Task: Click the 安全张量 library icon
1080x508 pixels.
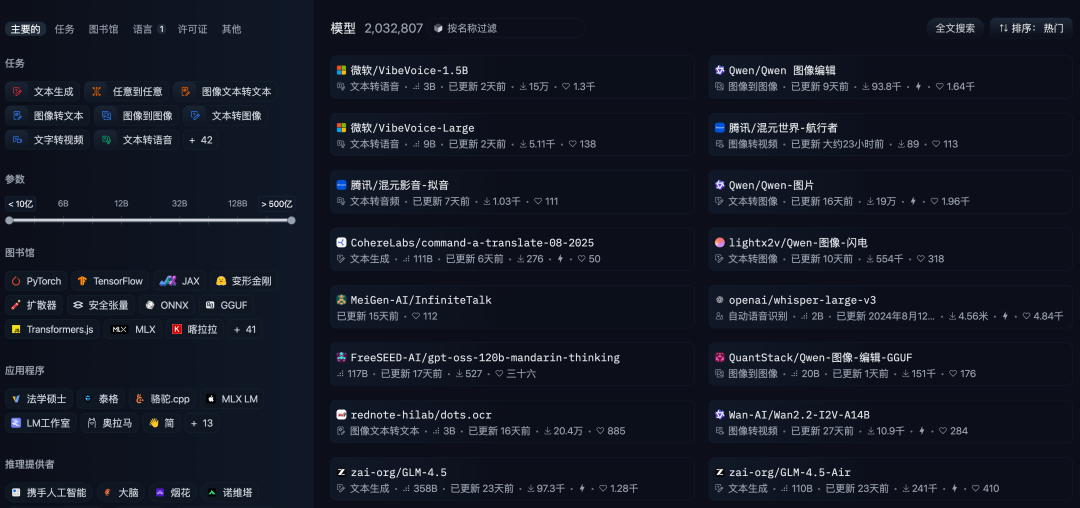Action: point(78,305)
